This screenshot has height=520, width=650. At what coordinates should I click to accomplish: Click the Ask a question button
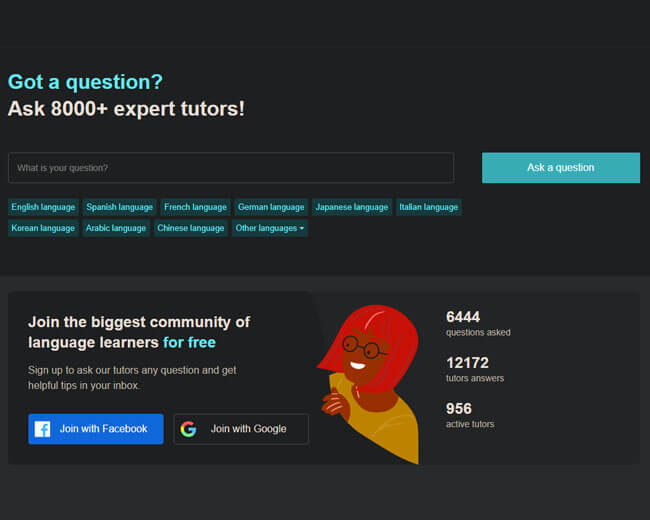coord(560,168)
